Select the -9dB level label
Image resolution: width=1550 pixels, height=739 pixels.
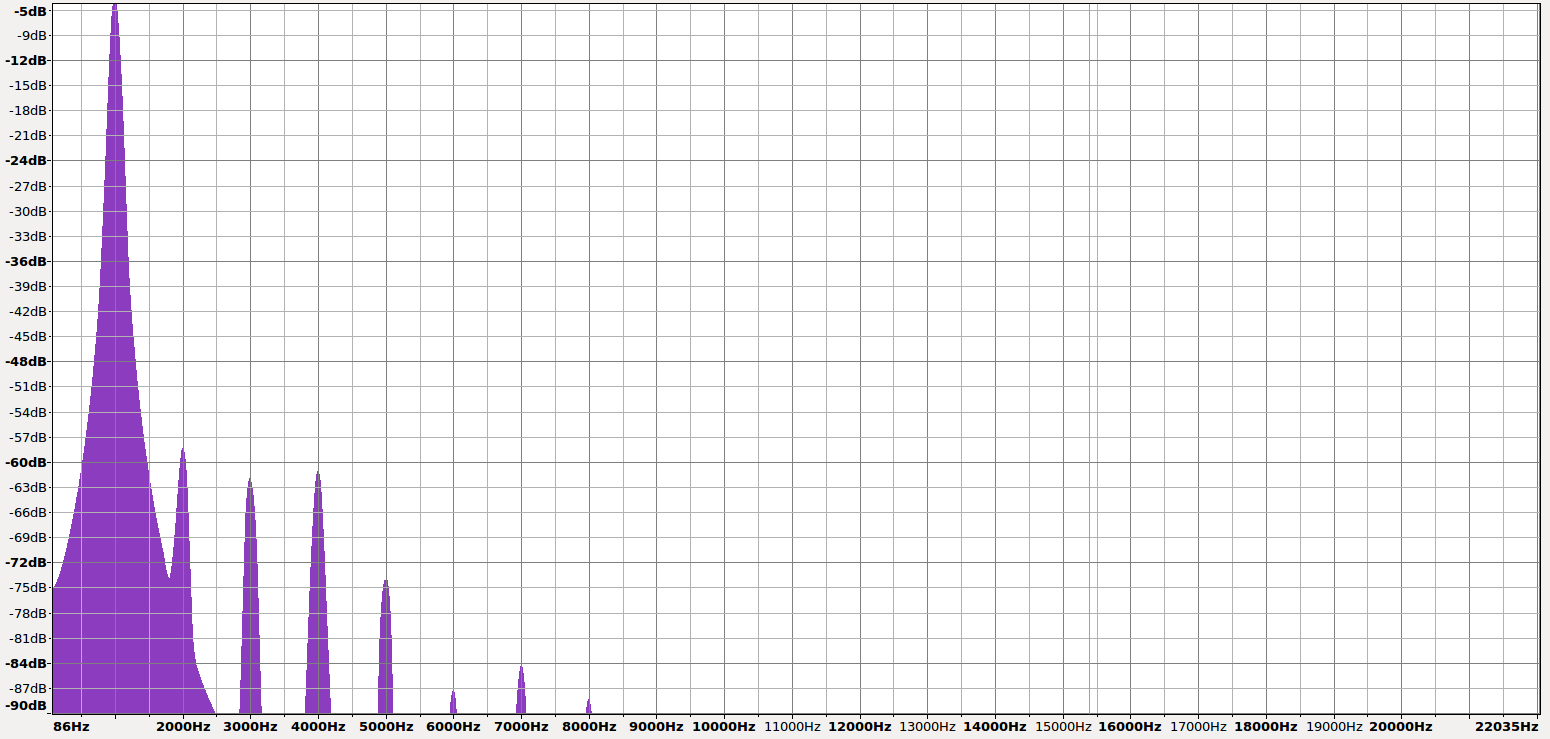coord(31,35)
